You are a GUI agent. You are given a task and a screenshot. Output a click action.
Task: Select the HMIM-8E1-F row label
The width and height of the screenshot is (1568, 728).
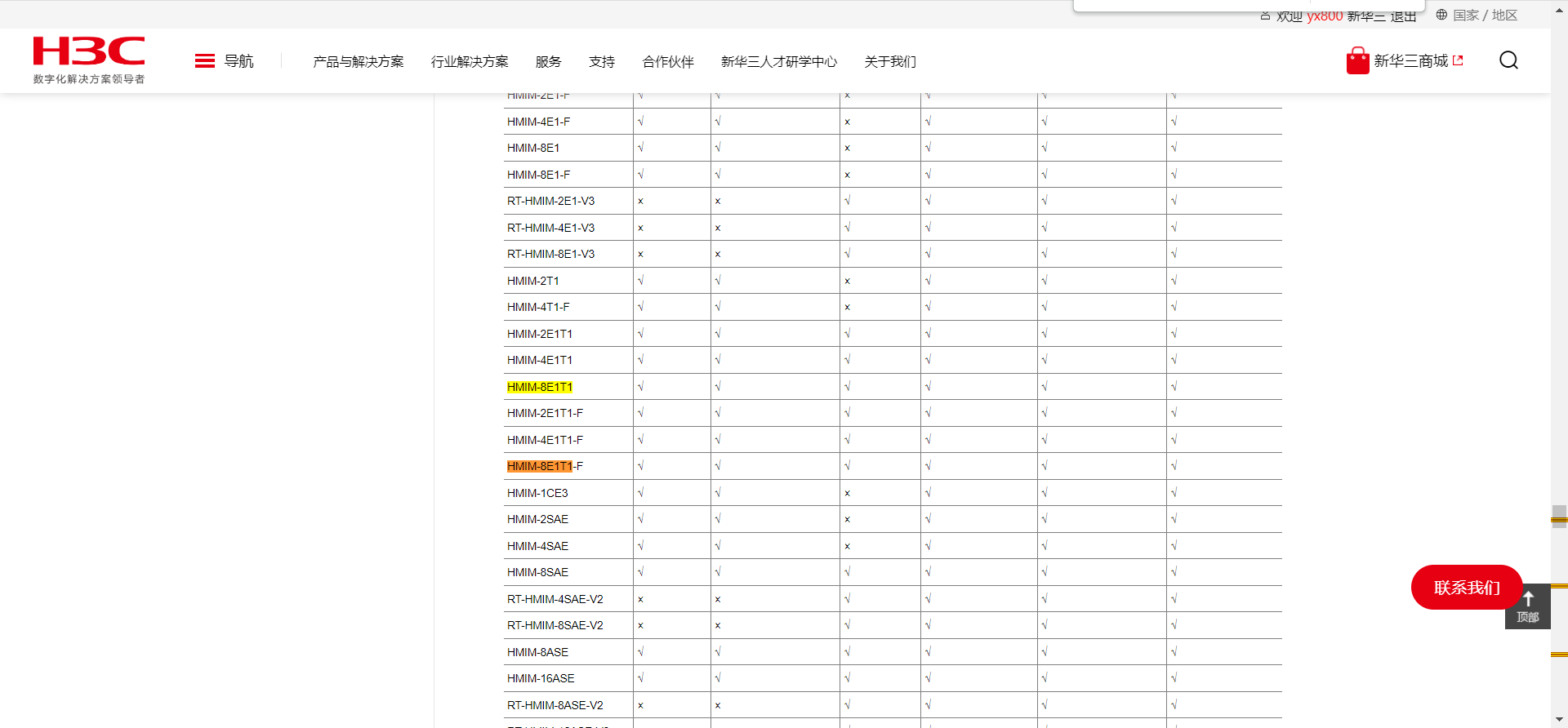[539, 175]
